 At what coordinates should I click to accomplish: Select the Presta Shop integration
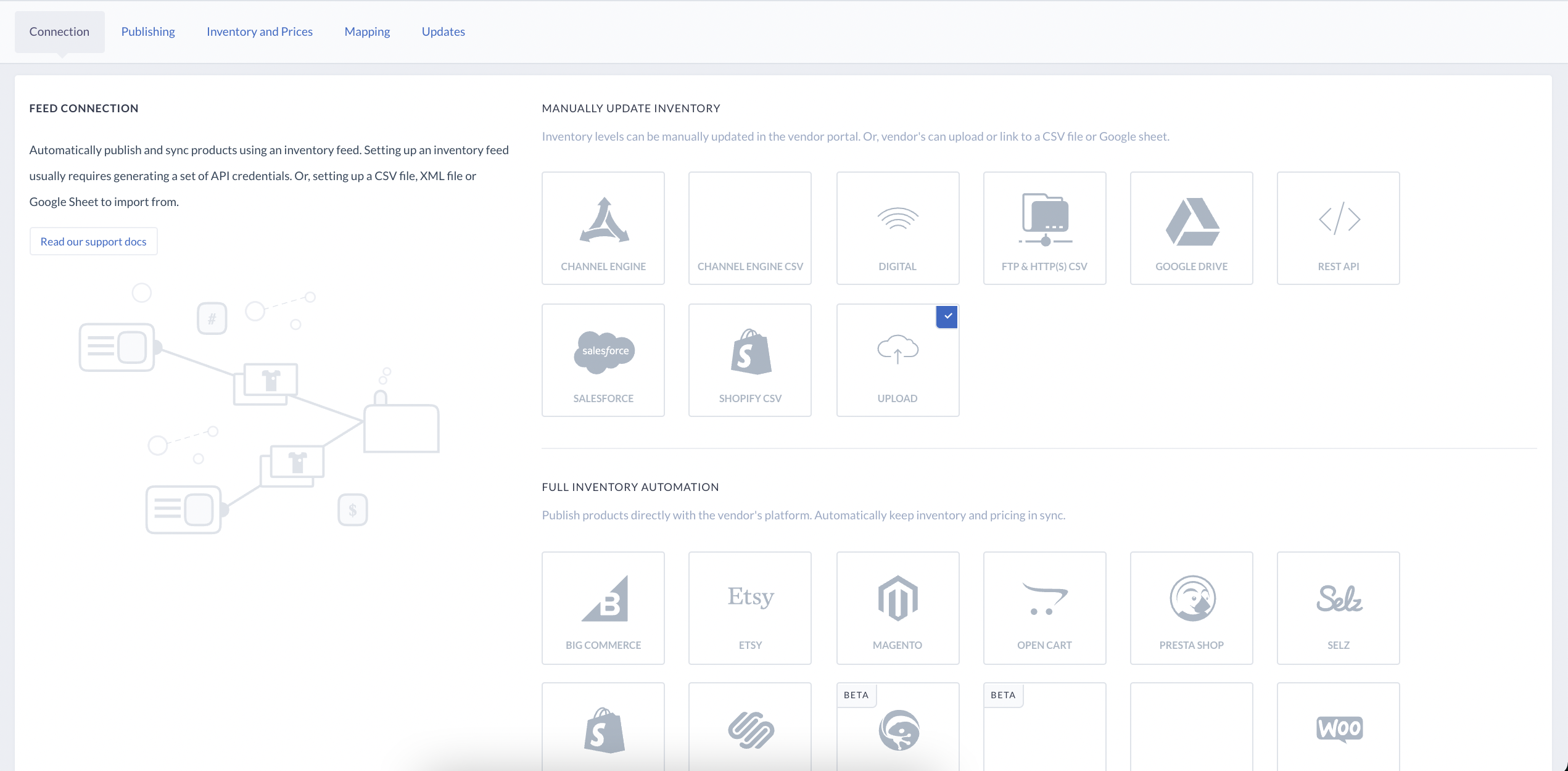1191,608
